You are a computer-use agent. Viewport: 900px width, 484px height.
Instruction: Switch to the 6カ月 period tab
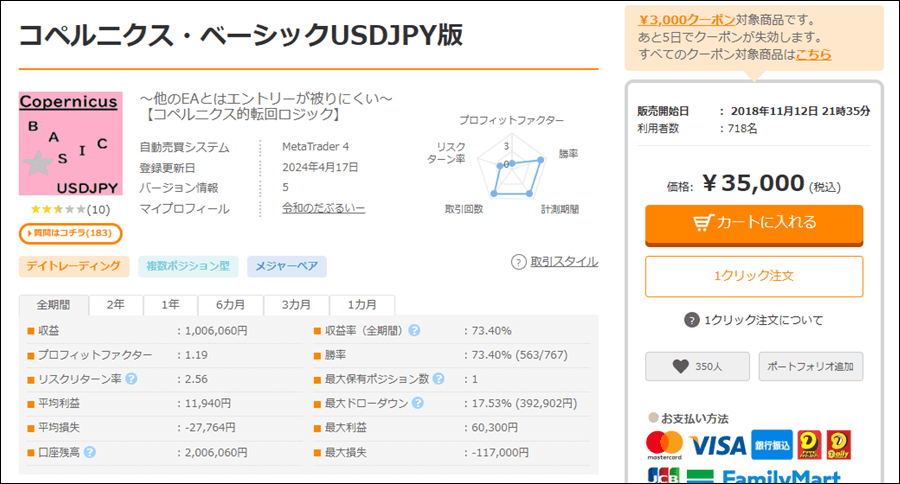coord(230,305)
